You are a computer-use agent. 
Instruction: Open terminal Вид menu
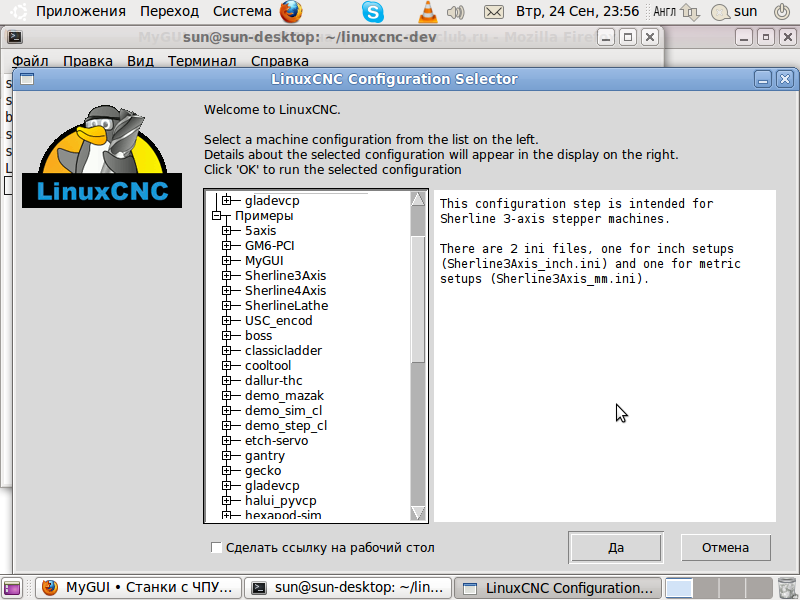(140, 61)
